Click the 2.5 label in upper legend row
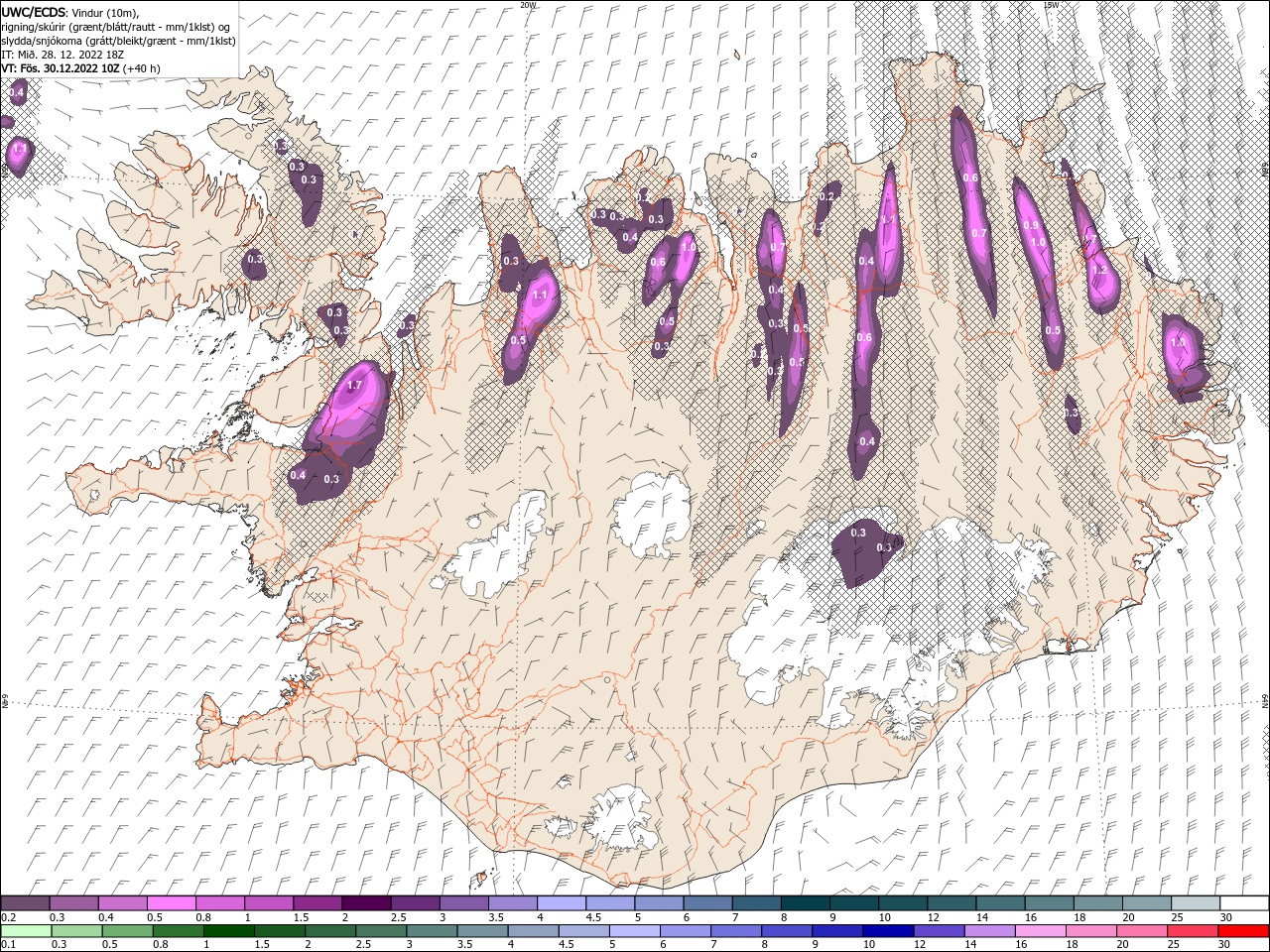1270x952 pixels. point(398,917)
